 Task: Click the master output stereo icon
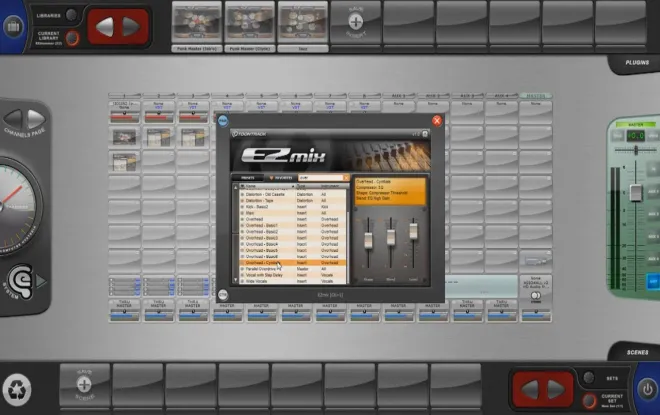click(536, 295)
